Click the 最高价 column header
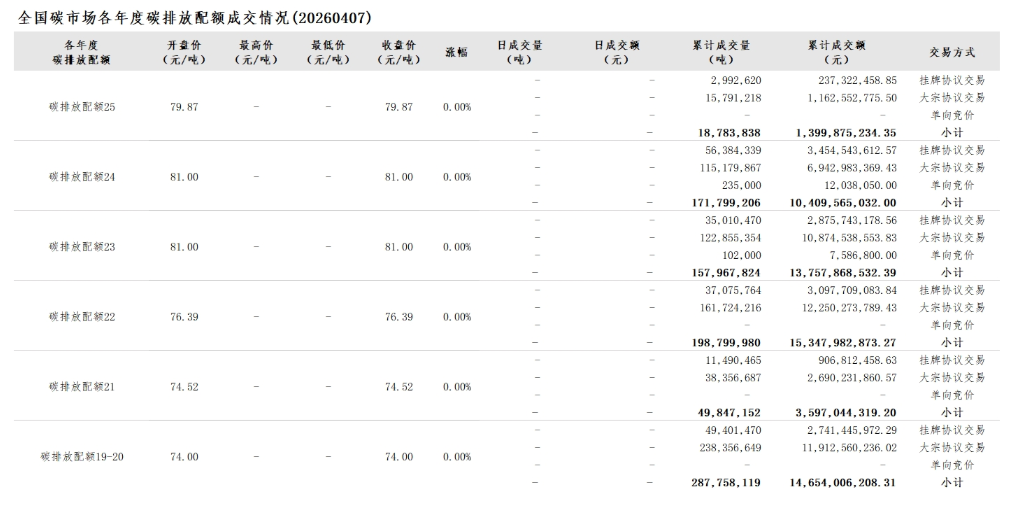The height and width of the screenshot is (517, 1026). pyautogui.click(x=256, y=52)
